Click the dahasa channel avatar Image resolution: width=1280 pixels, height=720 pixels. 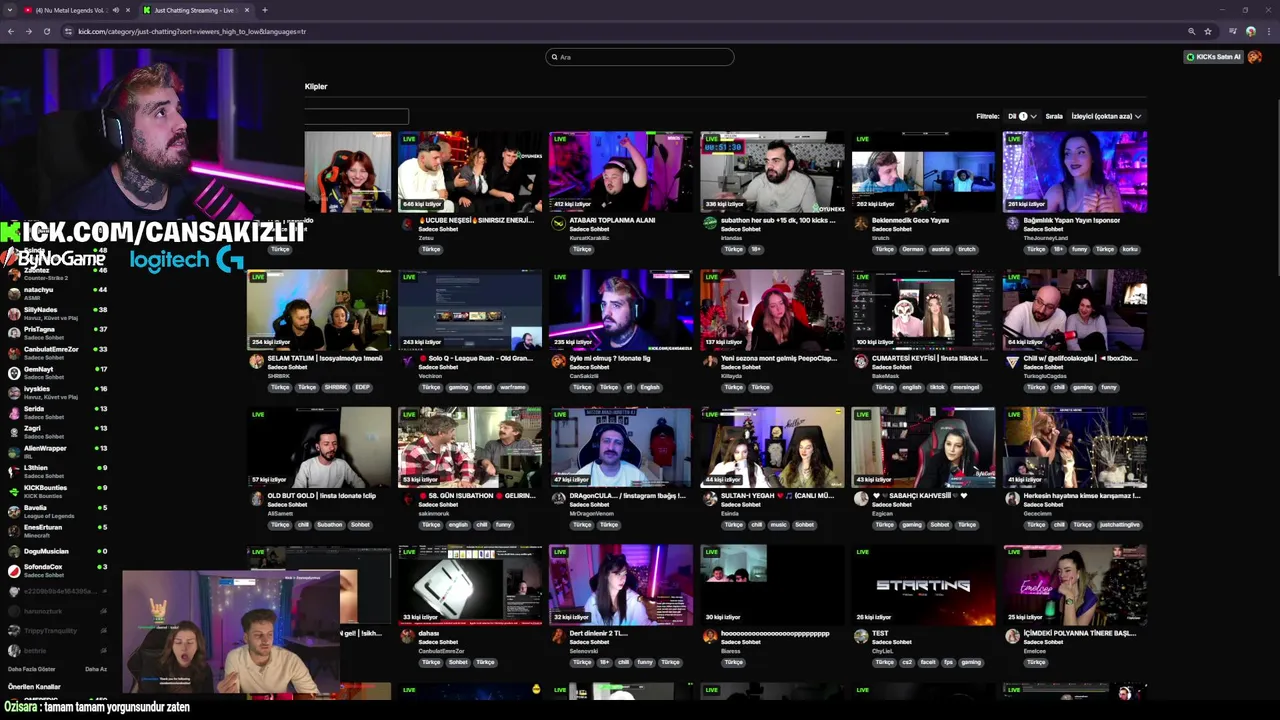(x=407, y=637)
